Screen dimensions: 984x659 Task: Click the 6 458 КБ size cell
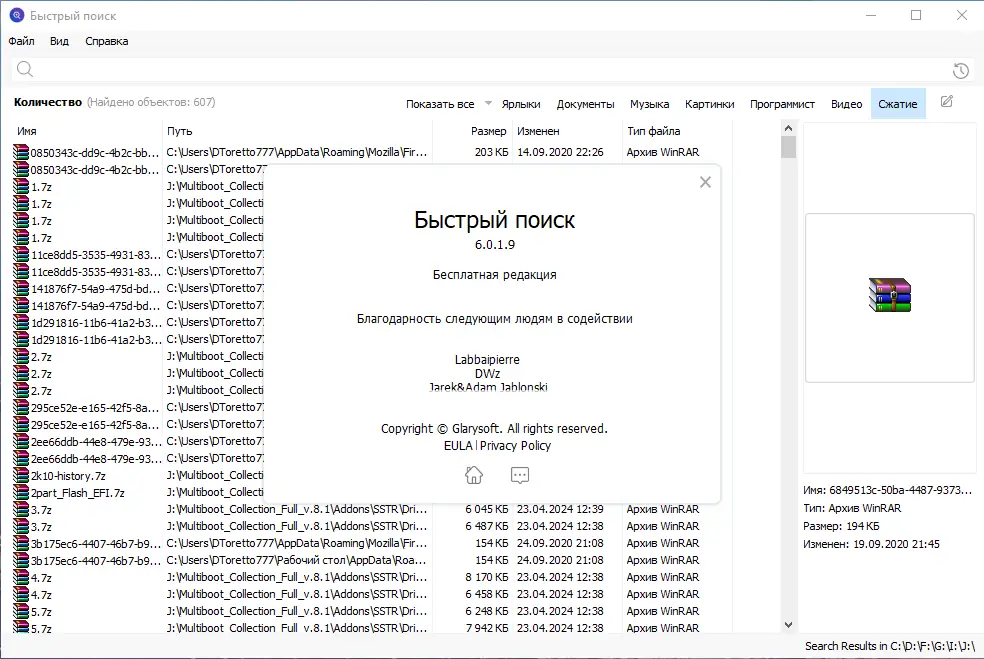point(487,594)
